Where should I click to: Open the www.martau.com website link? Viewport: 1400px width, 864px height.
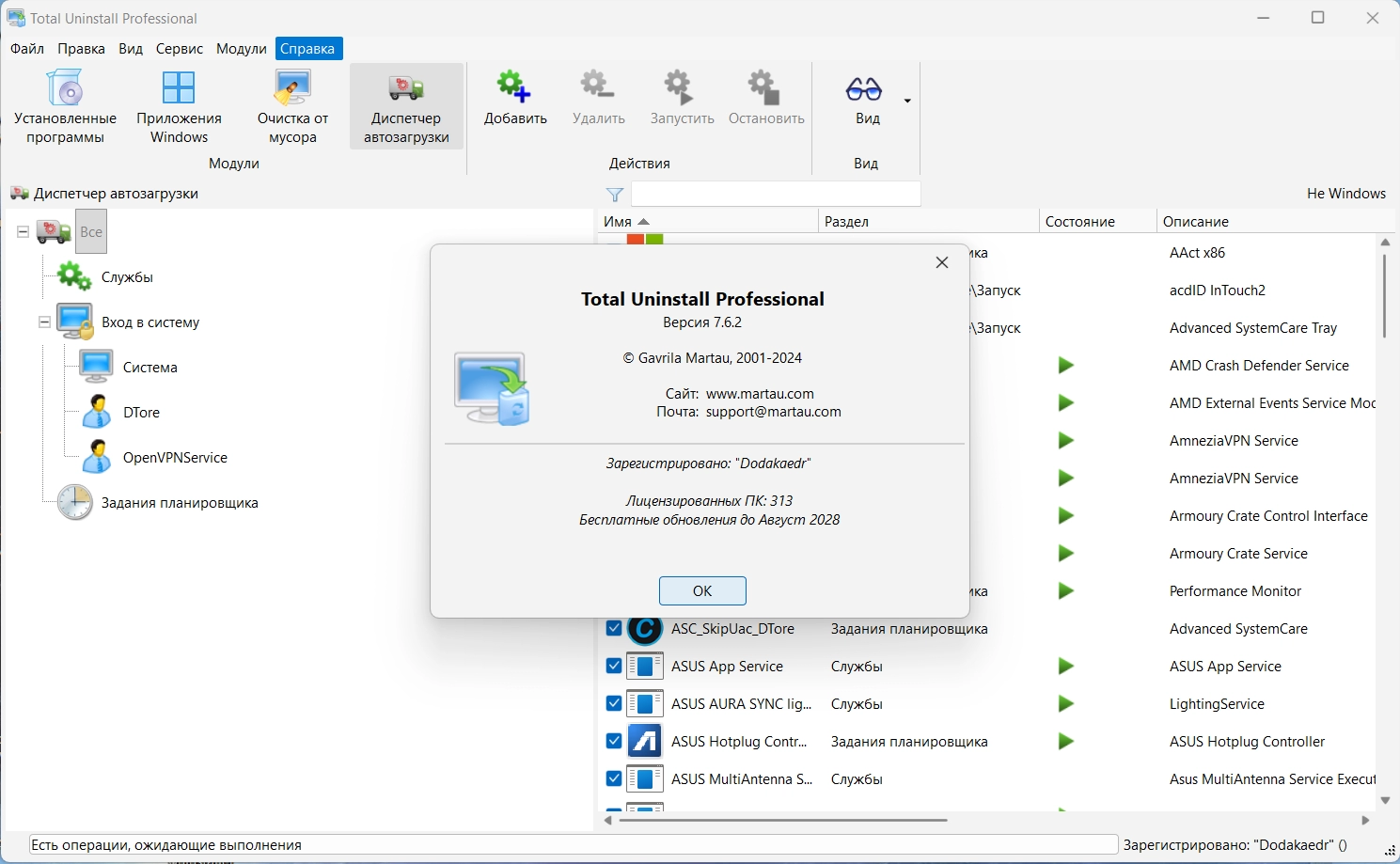click(760, 394)
